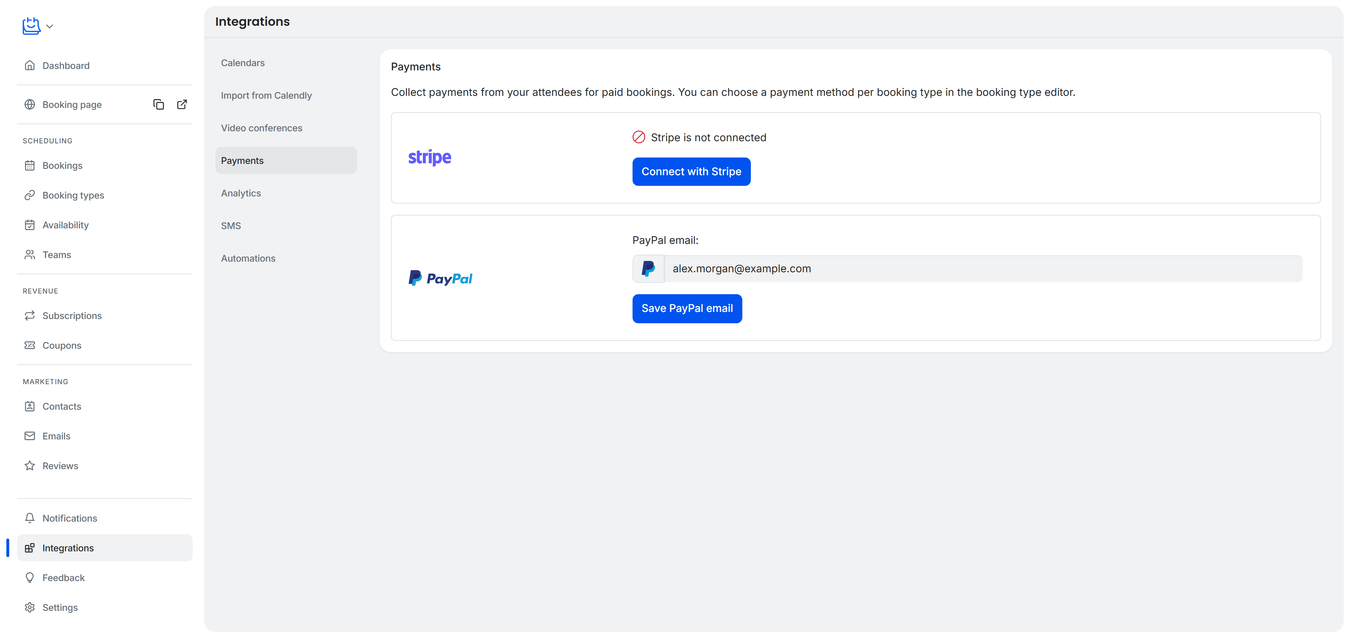Viewport: 1360px width, 638px height.
Task: Click the Feedback lightbulb icon
Action: [30, 578]
